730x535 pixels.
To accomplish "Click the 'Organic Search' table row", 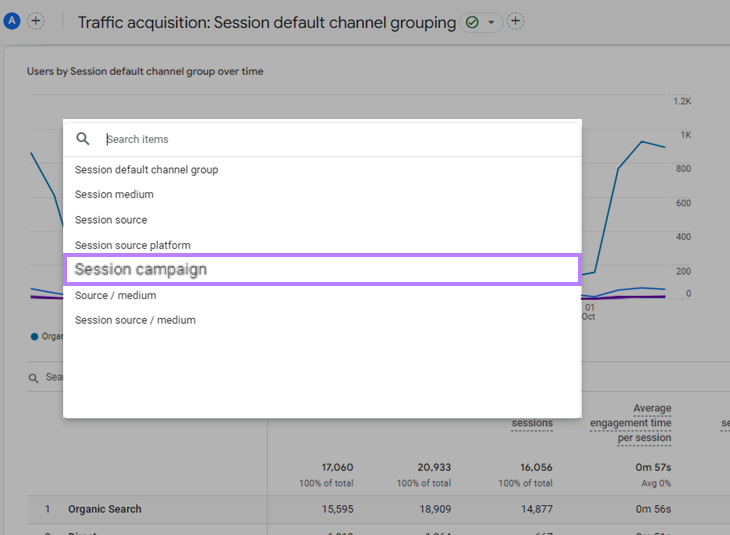I will 105,509.
